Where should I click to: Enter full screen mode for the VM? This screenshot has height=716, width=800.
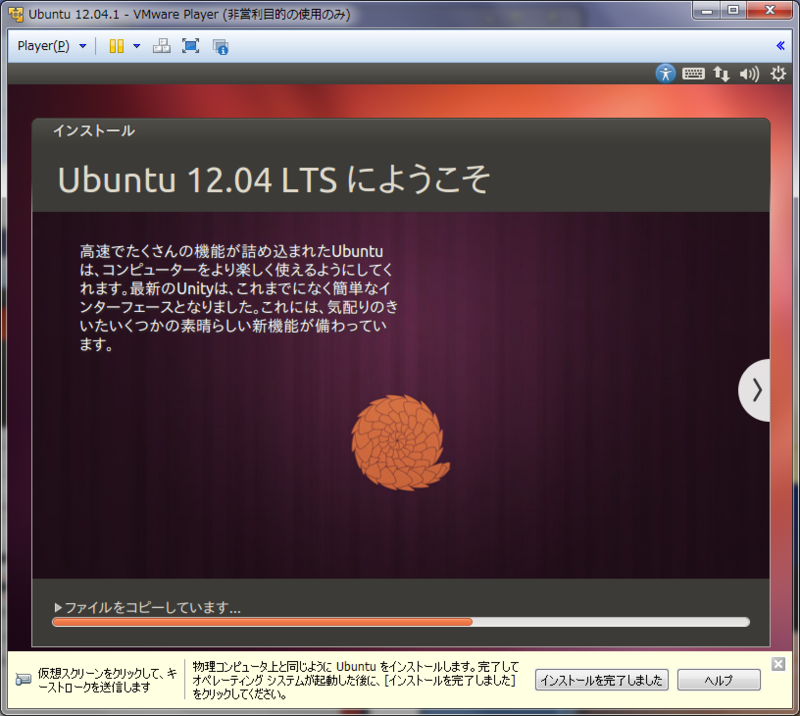190,45
